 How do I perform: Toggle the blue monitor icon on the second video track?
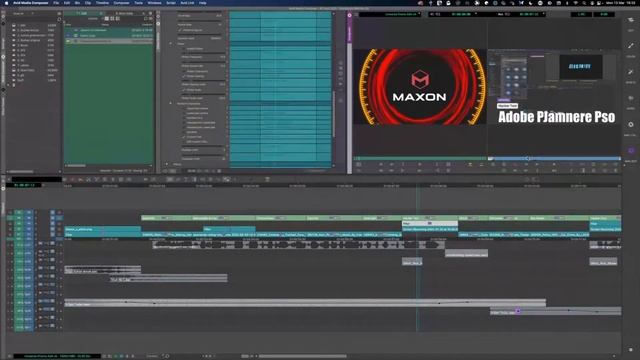(x=53, y=218)
